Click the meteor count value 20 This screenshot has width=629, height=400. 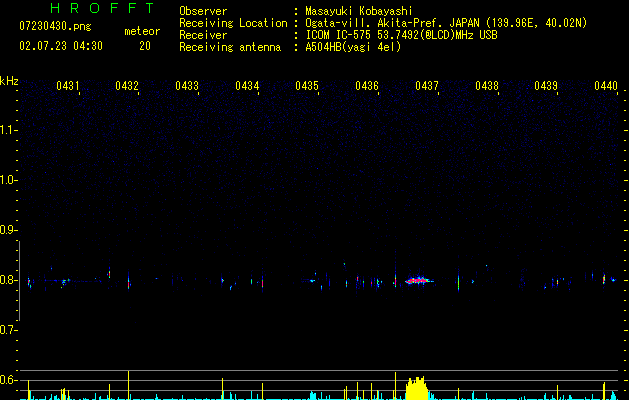tap(145, 46)
